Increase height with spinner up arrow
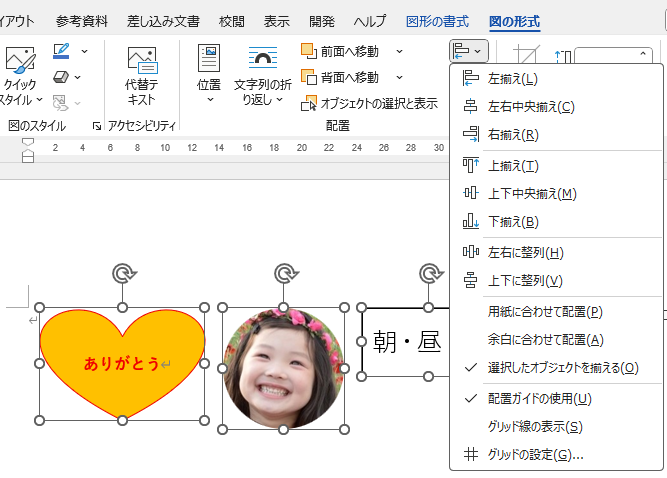 (643, 53)
